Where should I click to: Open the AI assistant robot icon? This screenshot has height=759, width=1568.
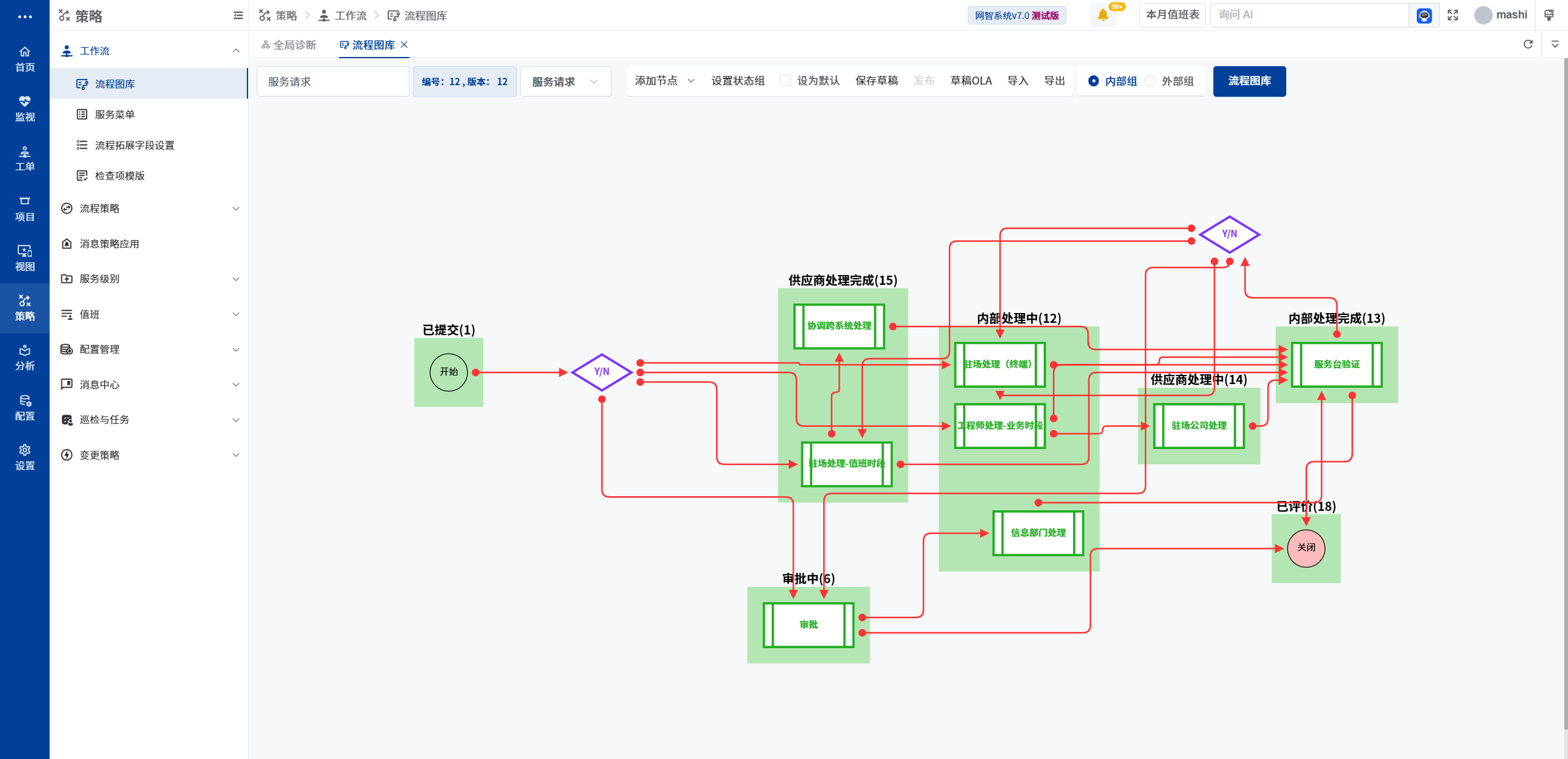[x=1424, y=15]
